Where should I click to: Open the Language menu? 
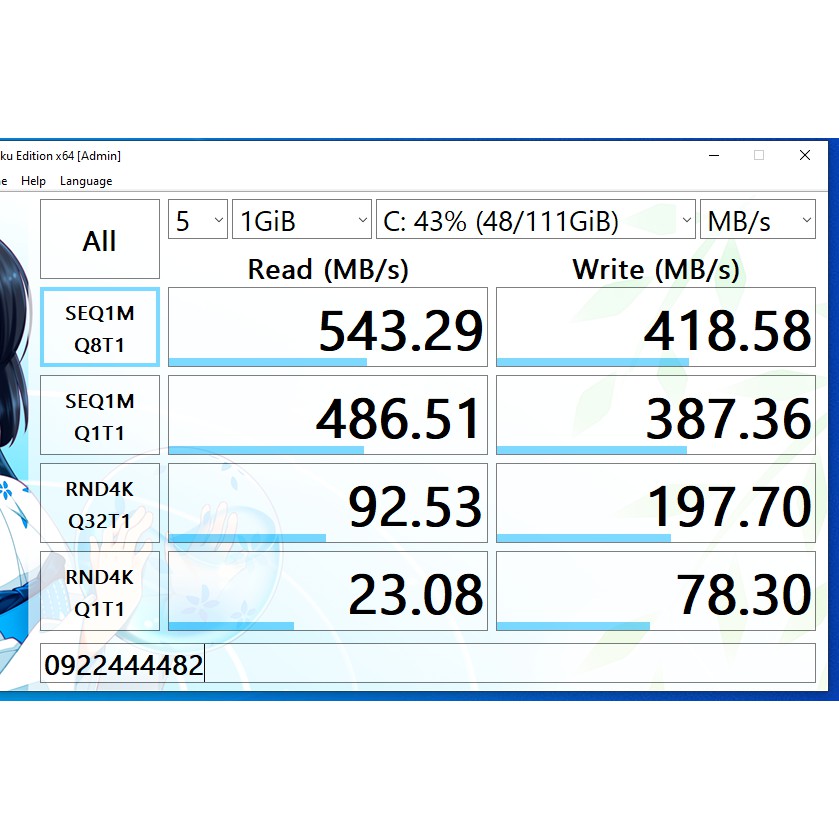pos(85,181)
